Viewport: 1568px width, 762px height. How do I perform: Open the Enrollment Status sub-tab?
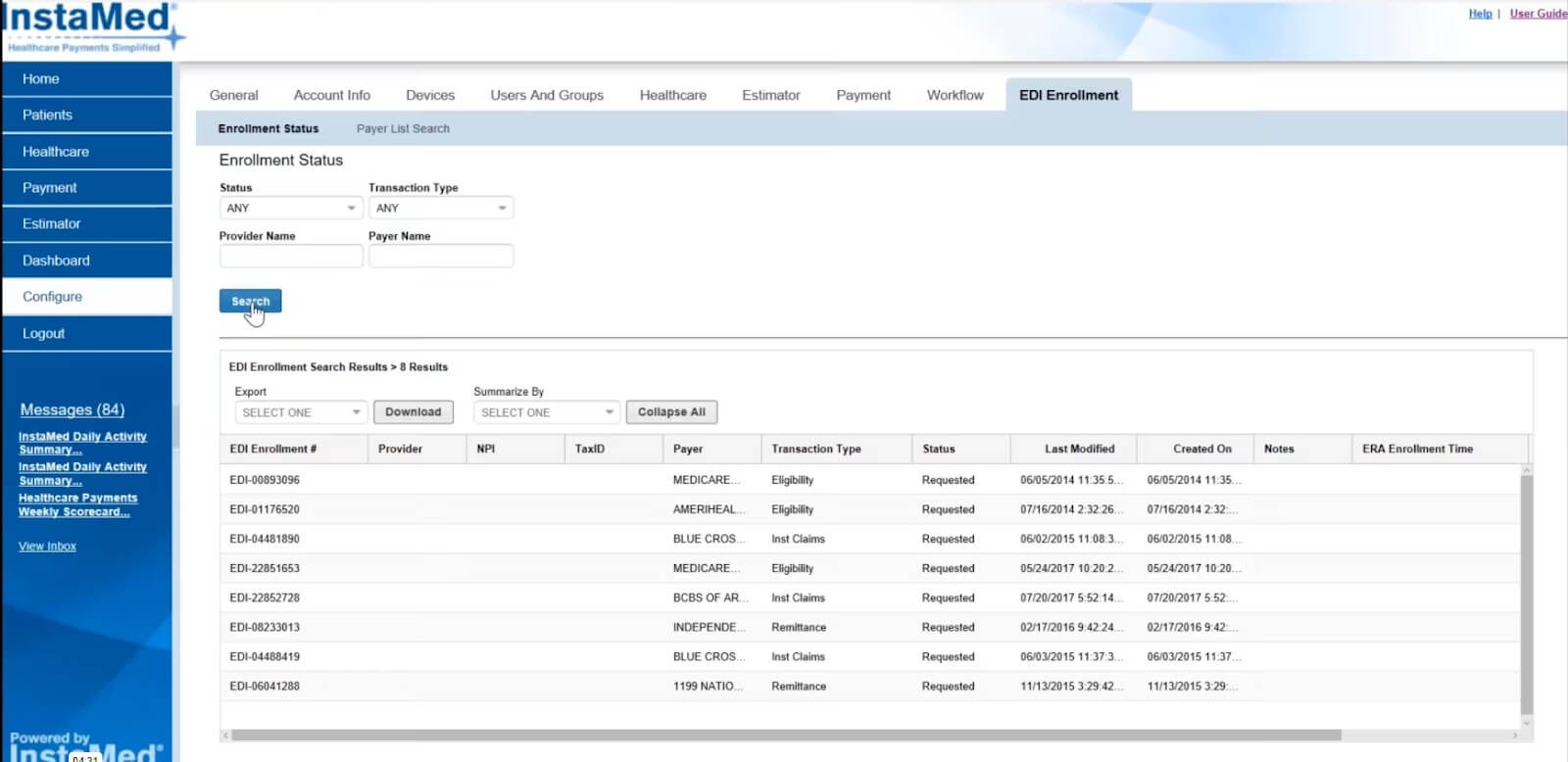point(269,128)
